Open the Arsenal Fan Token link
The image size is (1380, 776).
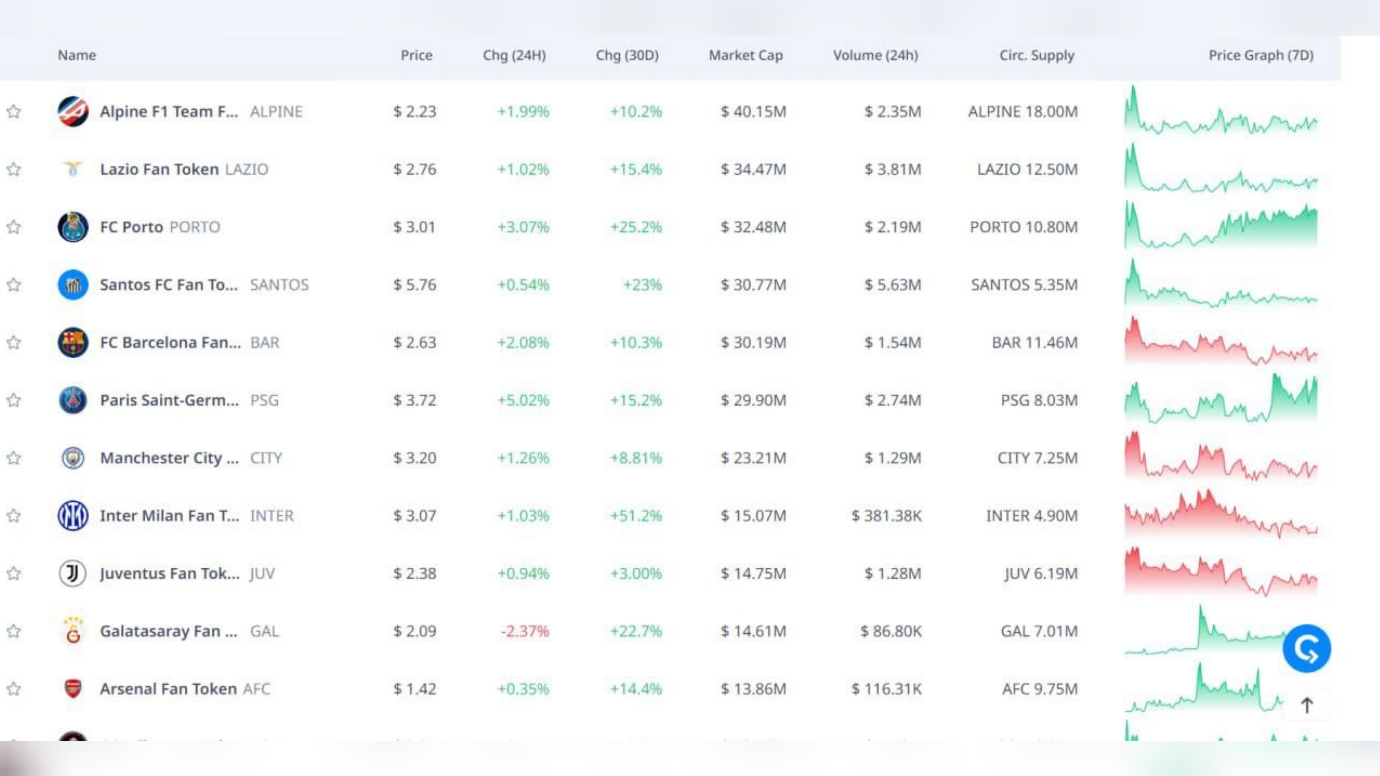point(168,689)
